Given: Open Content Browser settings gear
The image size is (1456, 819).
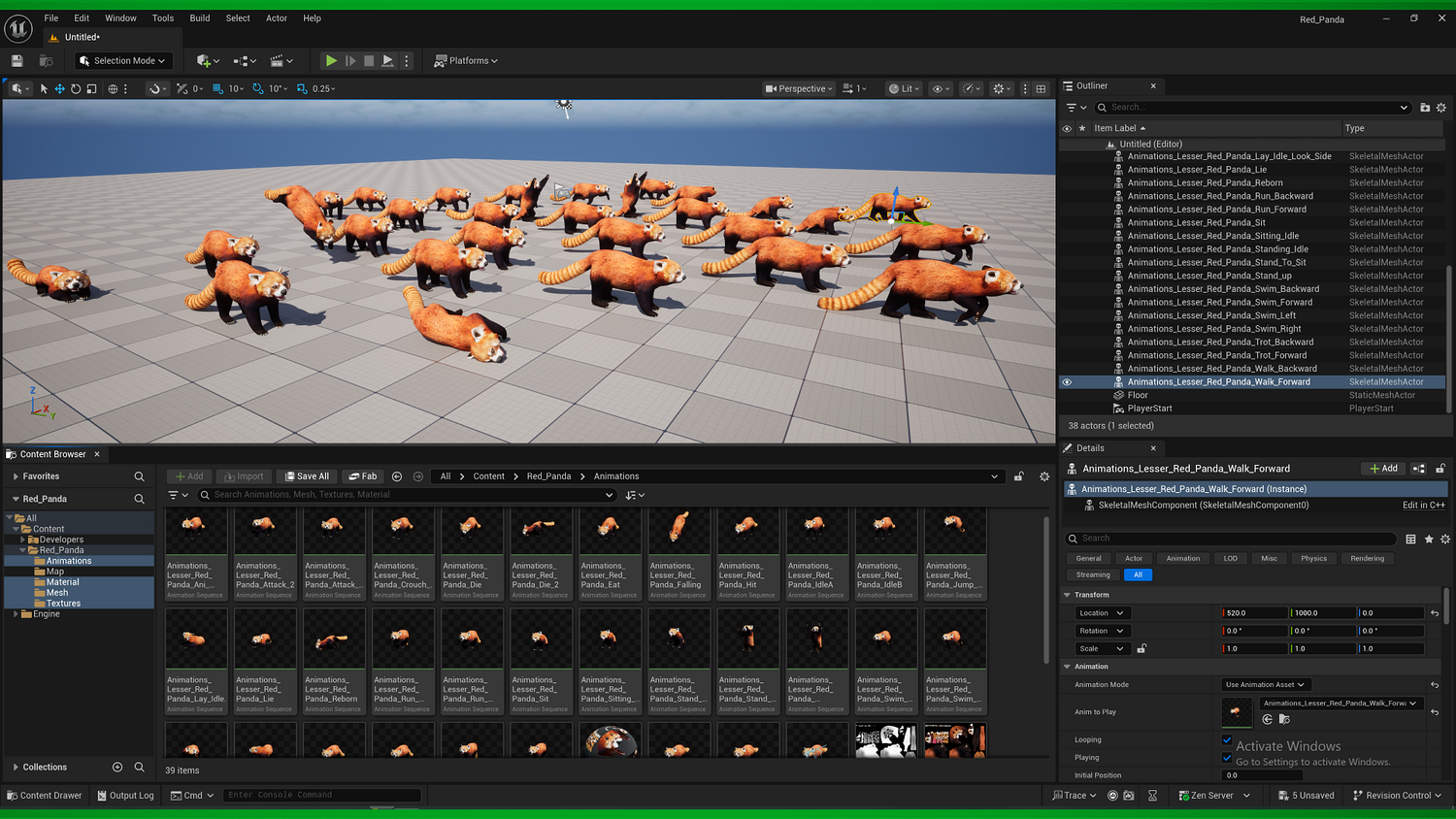Looking at the screenshot, I should tap(1044, 476).
